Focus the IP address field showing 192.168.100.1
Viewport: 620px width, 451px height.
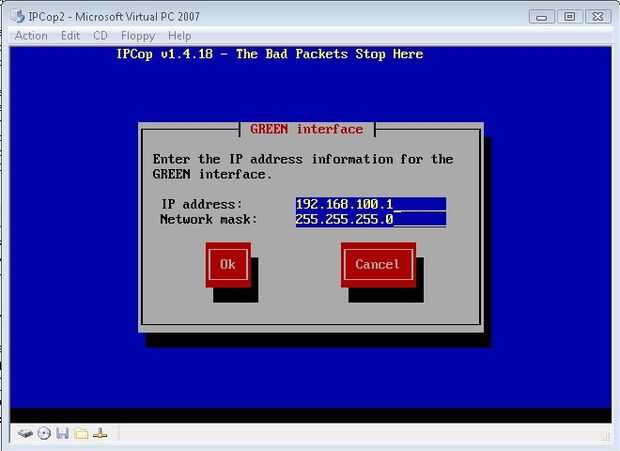[x=371, y=204]
